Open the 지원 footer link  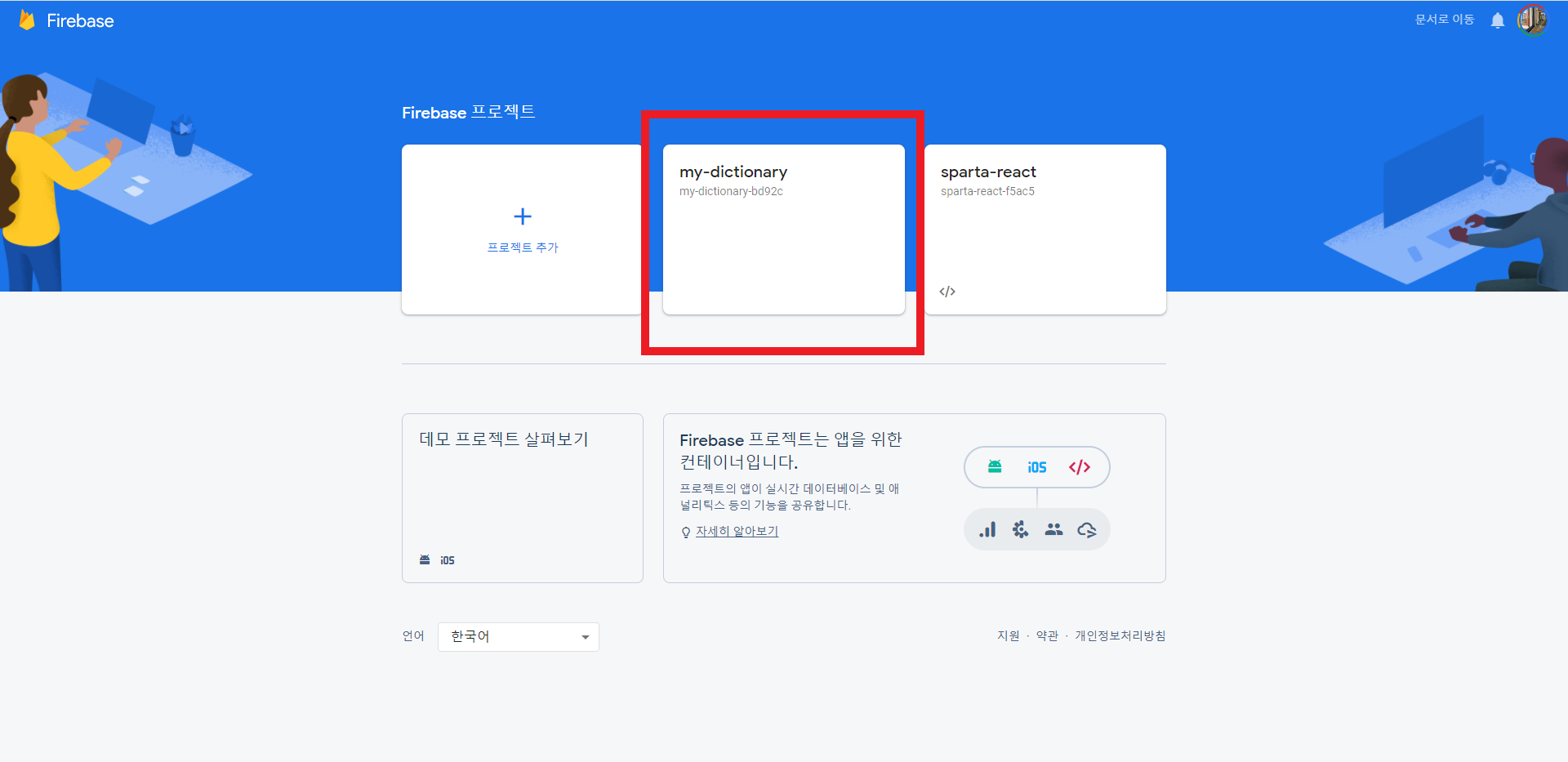[1008, 635]
